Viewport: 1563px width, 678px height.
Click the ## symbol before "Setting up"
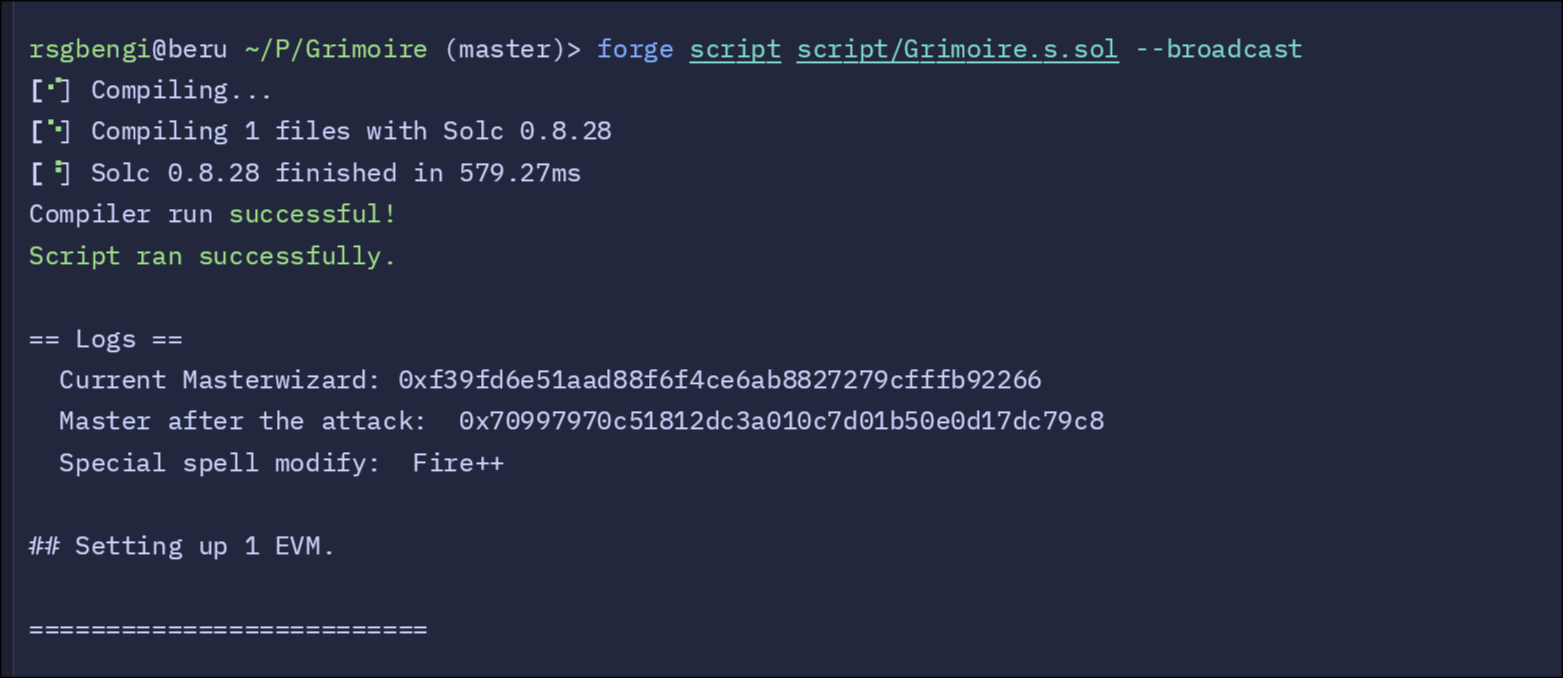[x=44, y=546]
